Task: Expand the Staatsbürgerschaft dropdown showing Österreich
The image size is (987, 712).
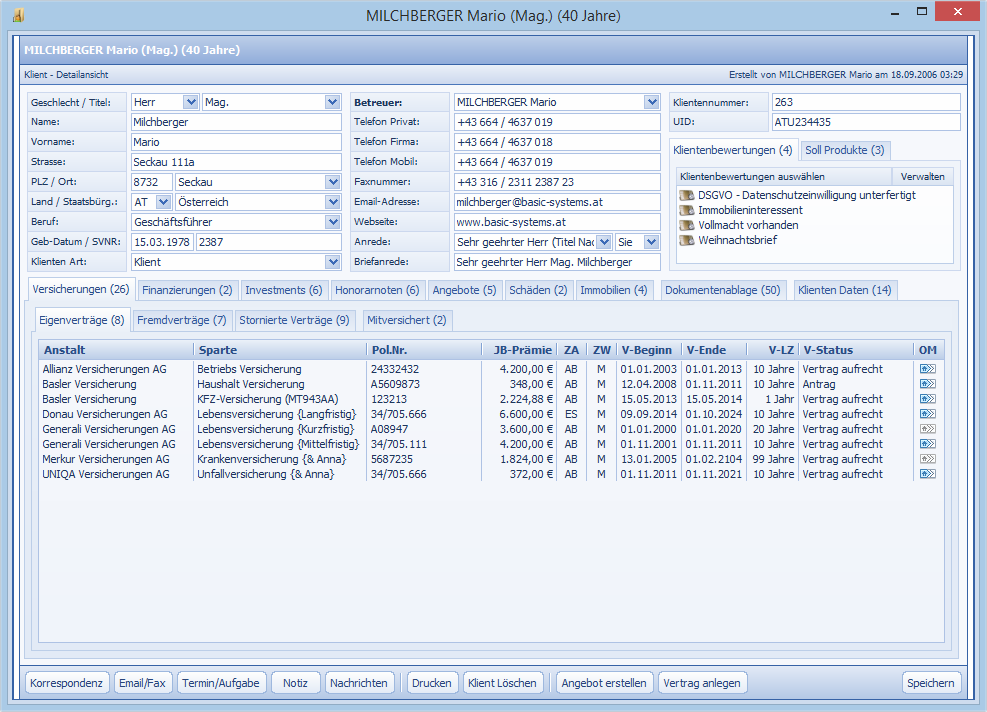Action: [332, 202]
